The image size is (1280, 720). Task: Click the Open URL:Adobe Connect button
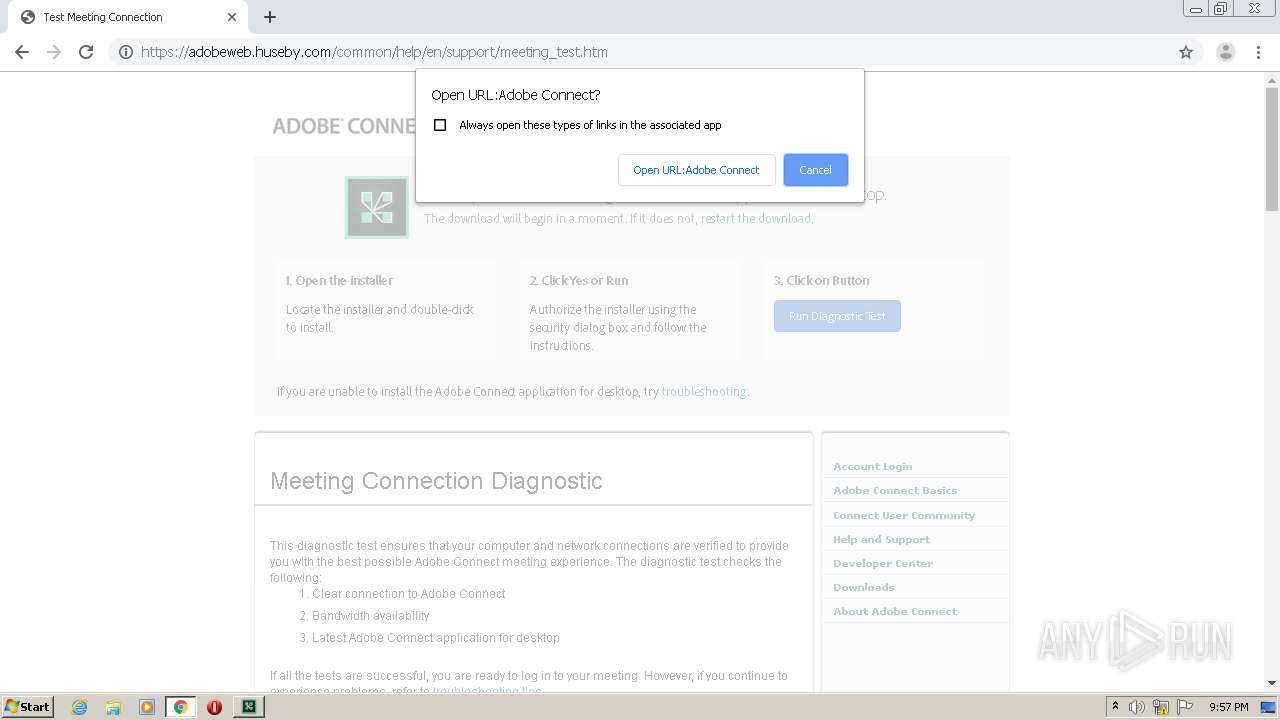coord(696,170)
